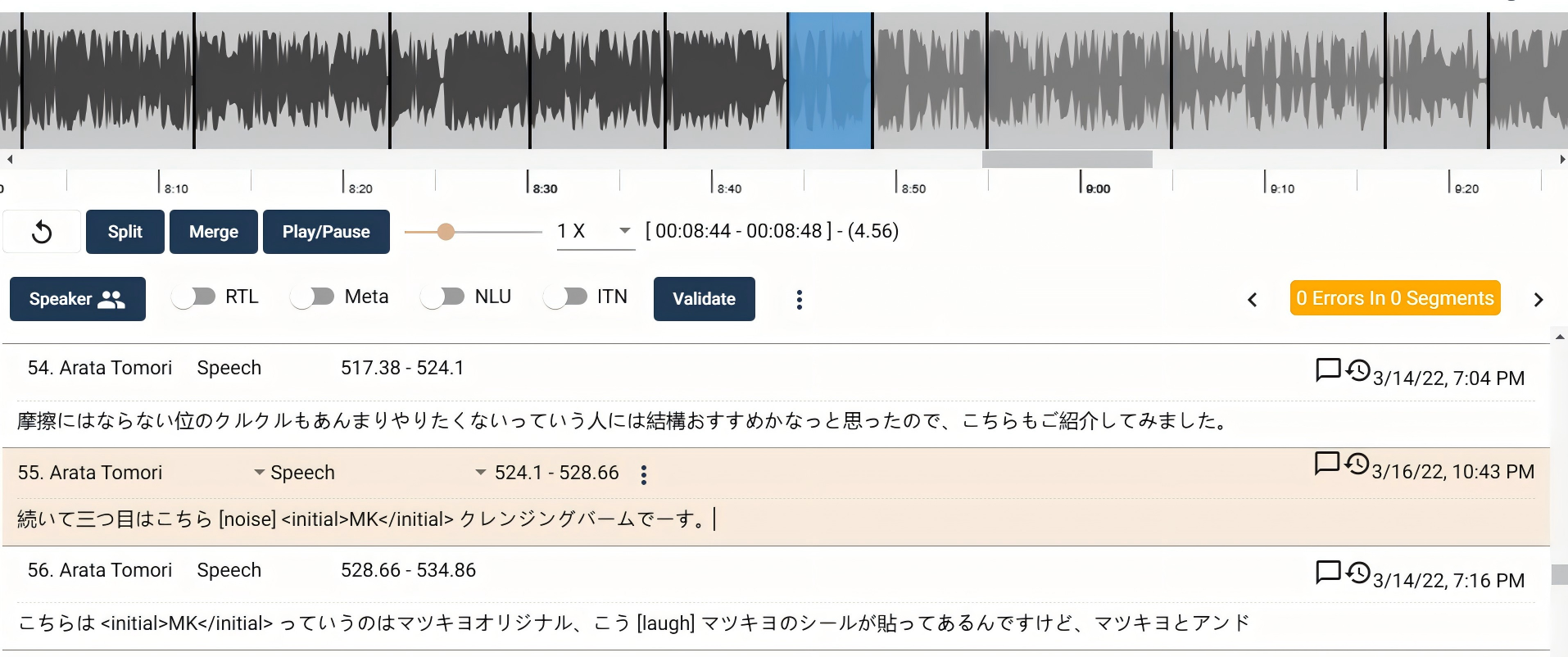
Task: Turn on the Meta toggle
Action: tap(313, 297)
